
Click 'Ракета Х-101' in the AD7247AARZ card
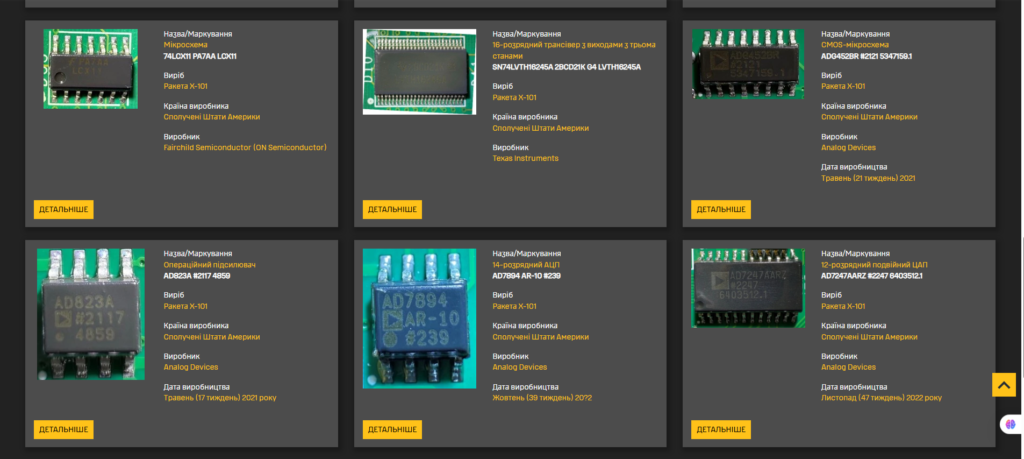pos(843,306)
